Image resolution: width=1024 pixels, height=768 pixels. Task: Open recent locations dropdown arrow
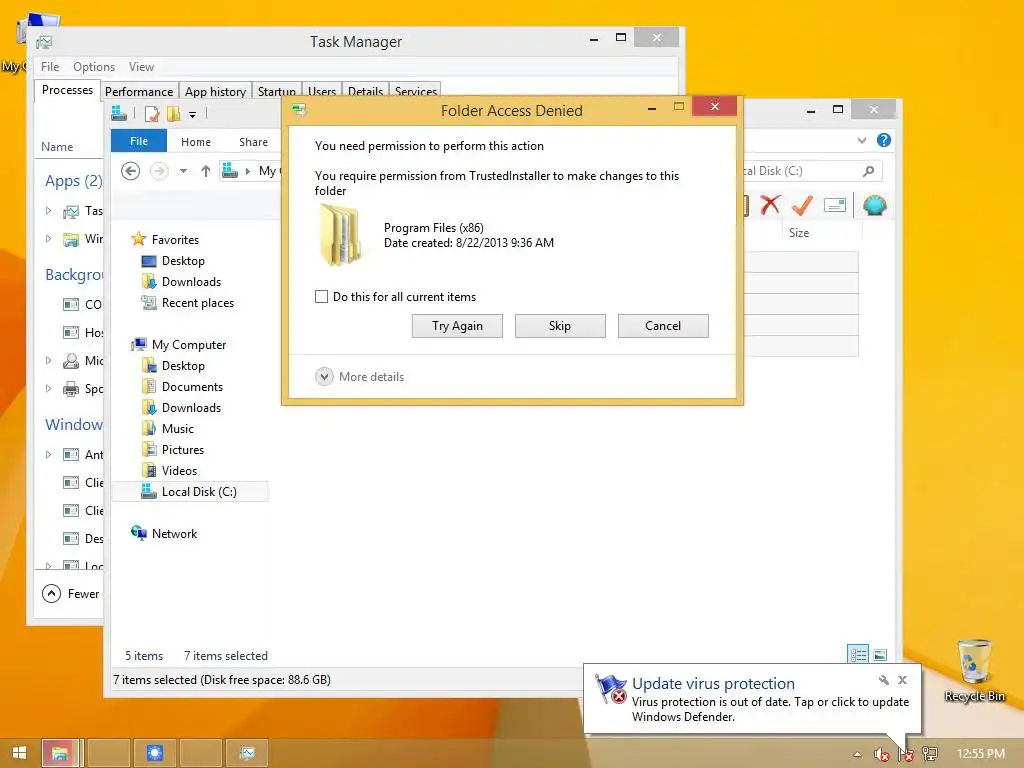(184, 171)
